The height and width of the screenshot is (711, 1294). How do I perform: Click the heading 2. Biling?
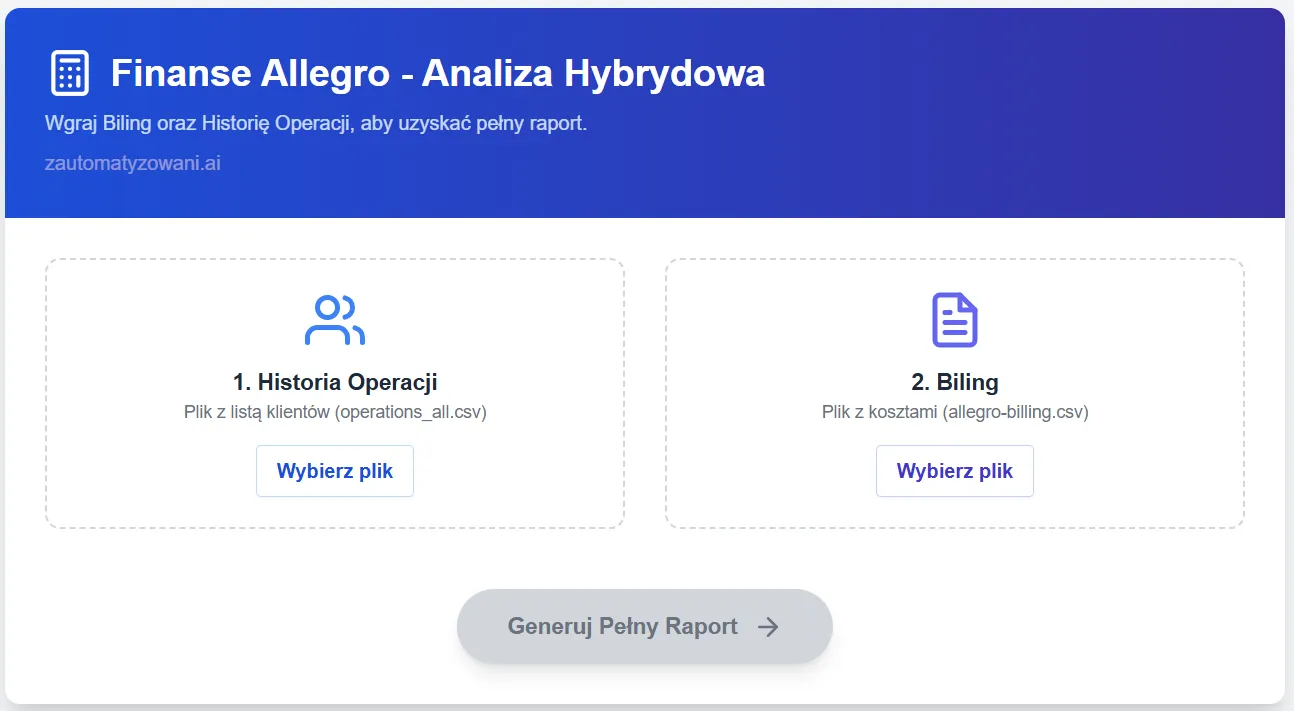click(955, 382)
